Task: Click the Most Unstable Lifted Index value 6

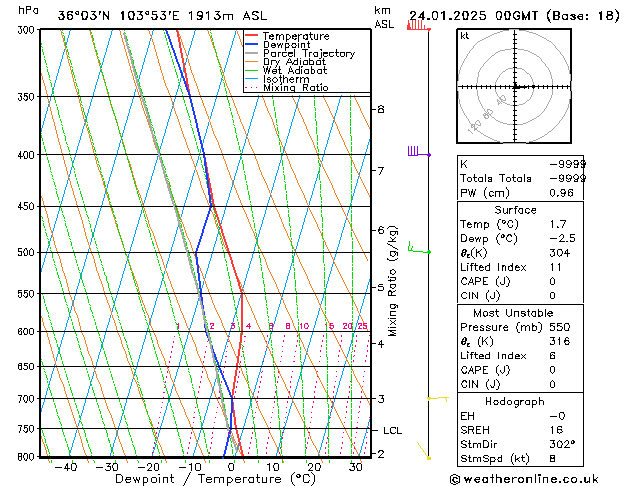Action: [553, 356]
